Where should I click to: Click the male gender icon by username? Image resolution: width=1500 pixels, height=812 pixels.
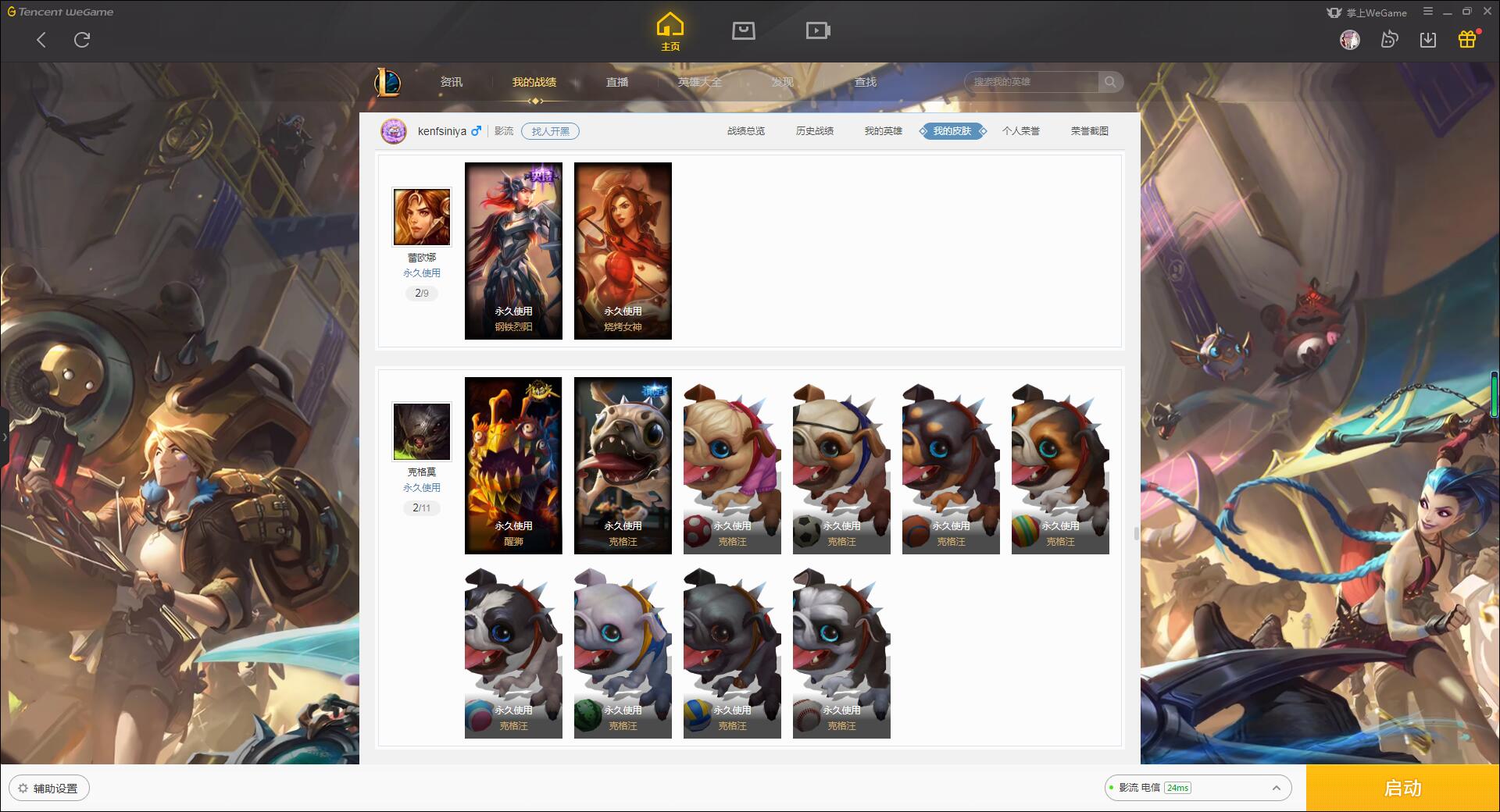pos(476,131)
